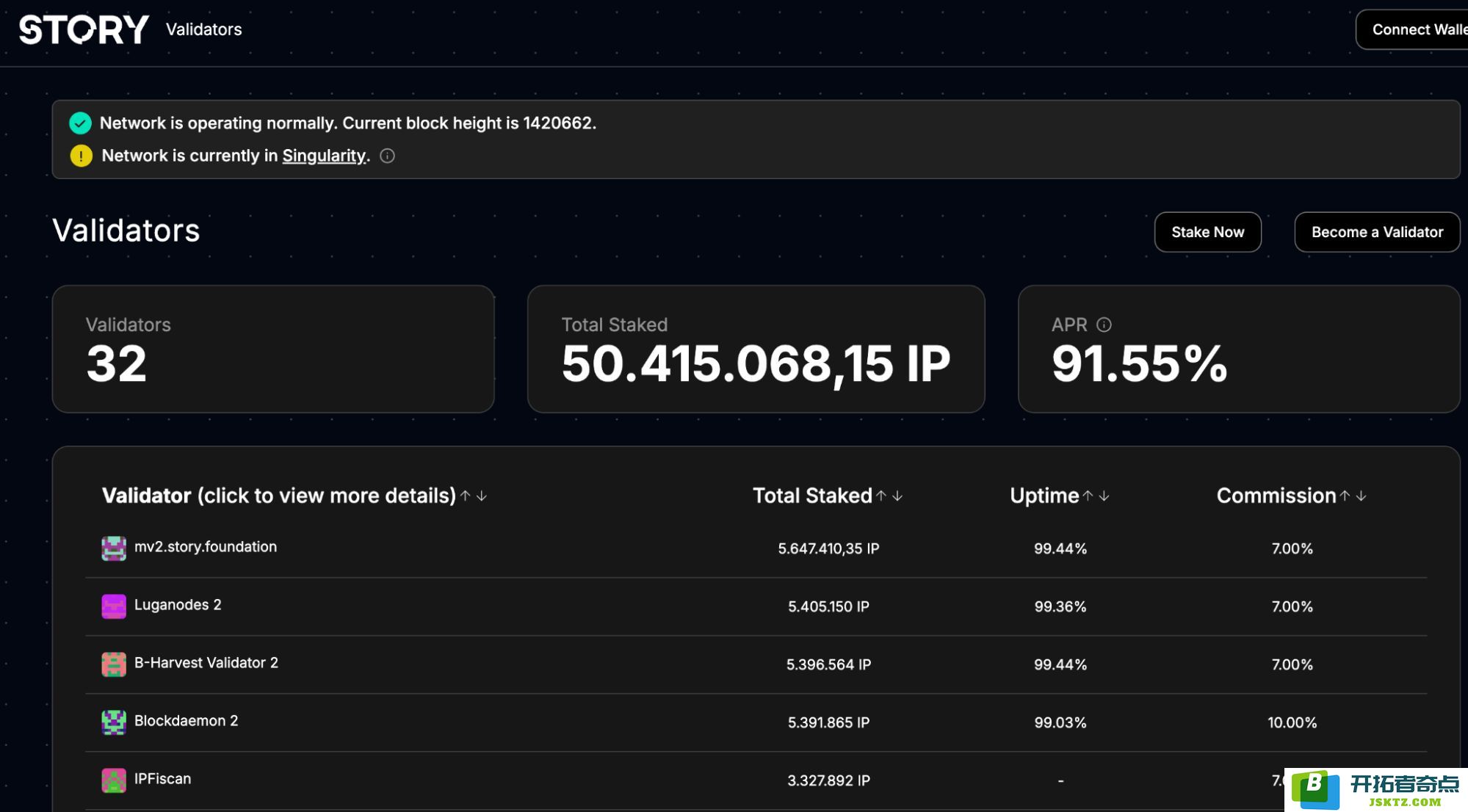The height and width of the screenshot is (812, 1468).
Task: Click the STORY logo
Action: 84,29
